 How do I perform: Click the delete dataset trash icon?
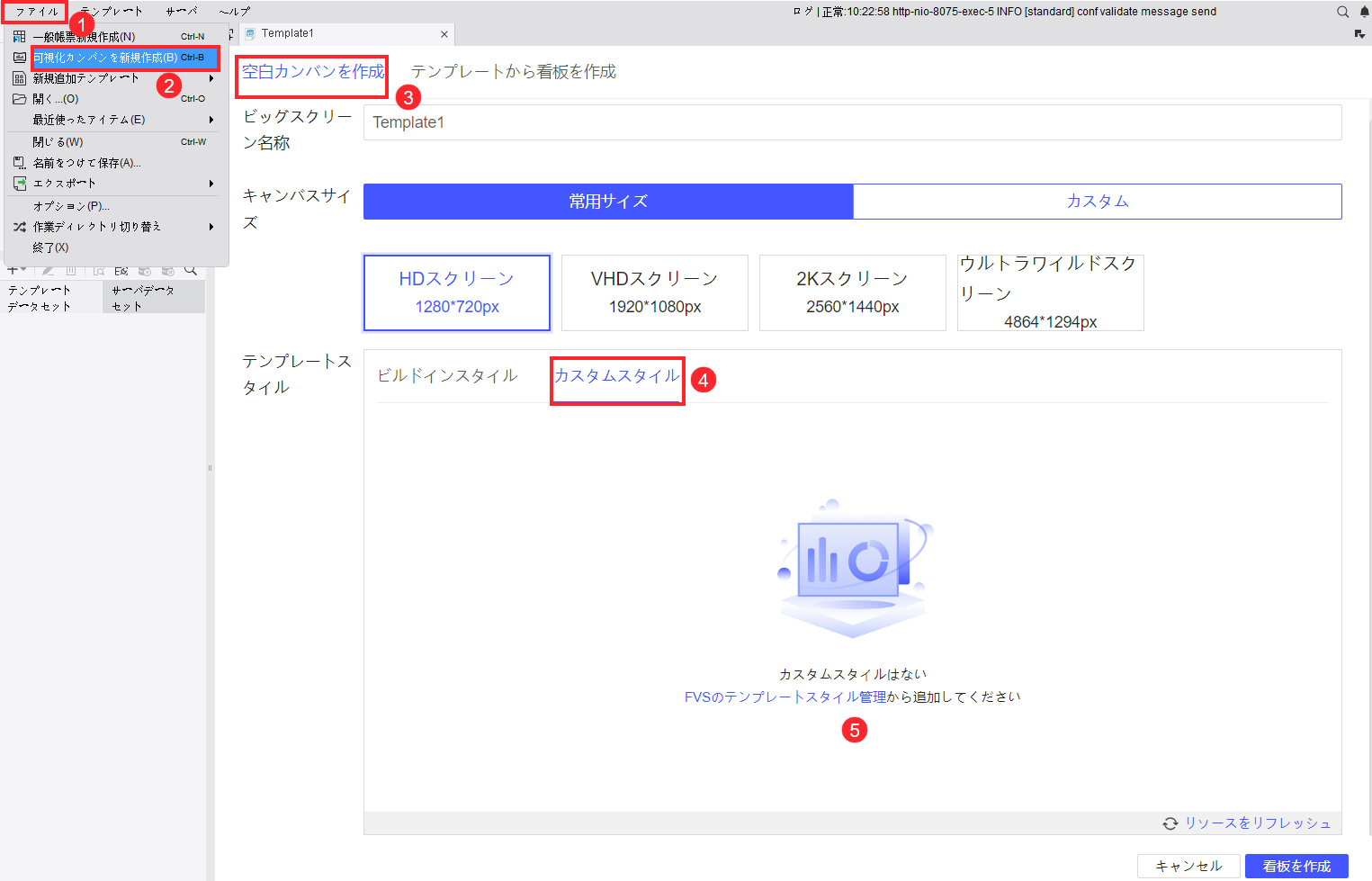[71, 270]
